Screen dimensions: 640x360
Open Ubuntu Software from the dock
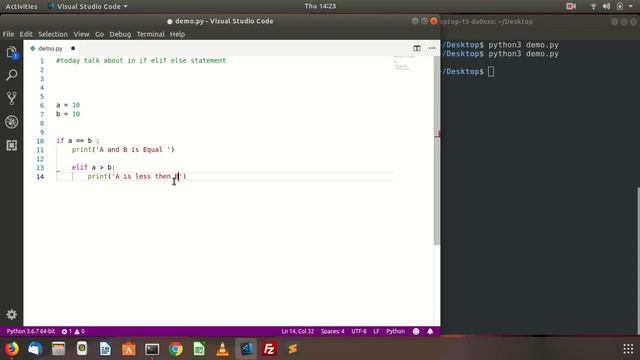[129, 349]
